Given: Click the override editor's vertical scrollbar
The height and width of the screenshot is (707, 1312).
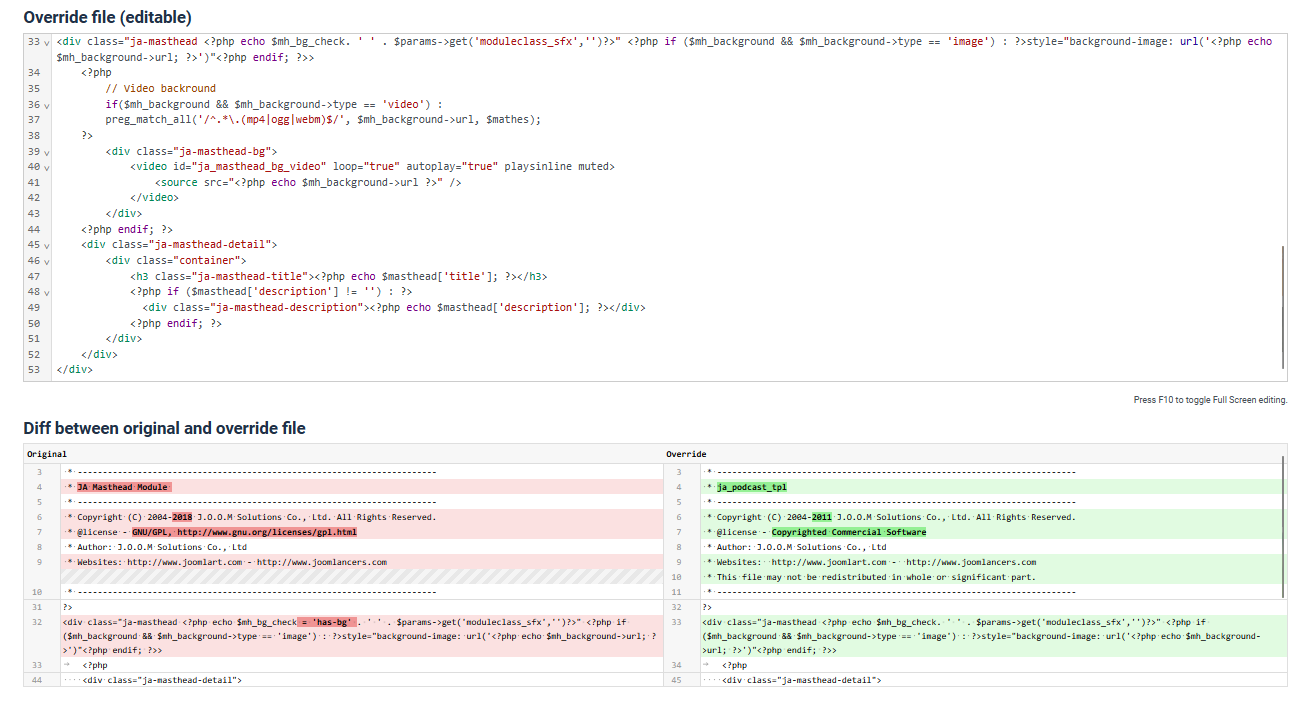Looking at the screenshot, I should tap(1283, 306).
